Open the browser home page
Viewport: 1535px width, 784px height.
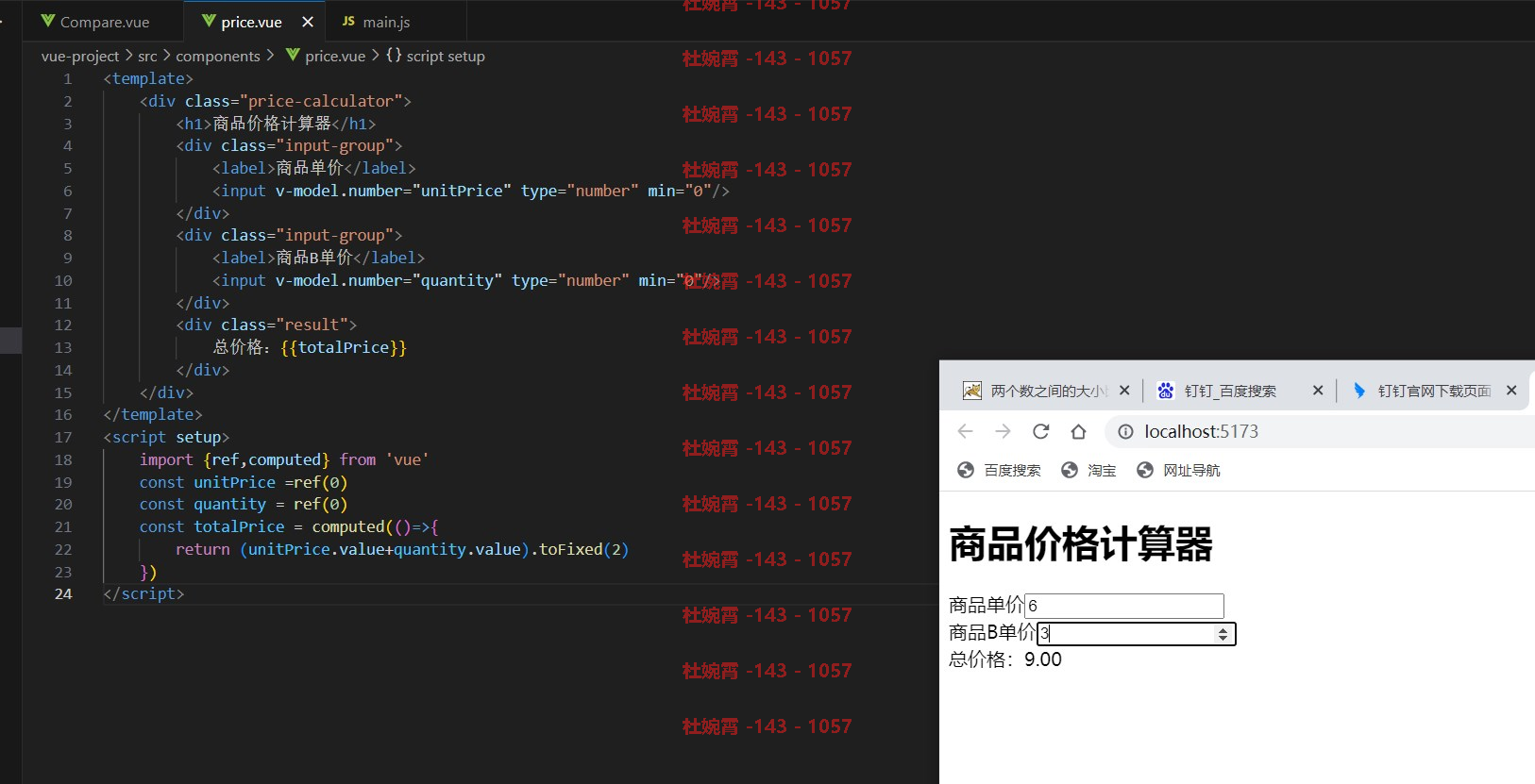pyautogui.click(x=1078, y=431)
